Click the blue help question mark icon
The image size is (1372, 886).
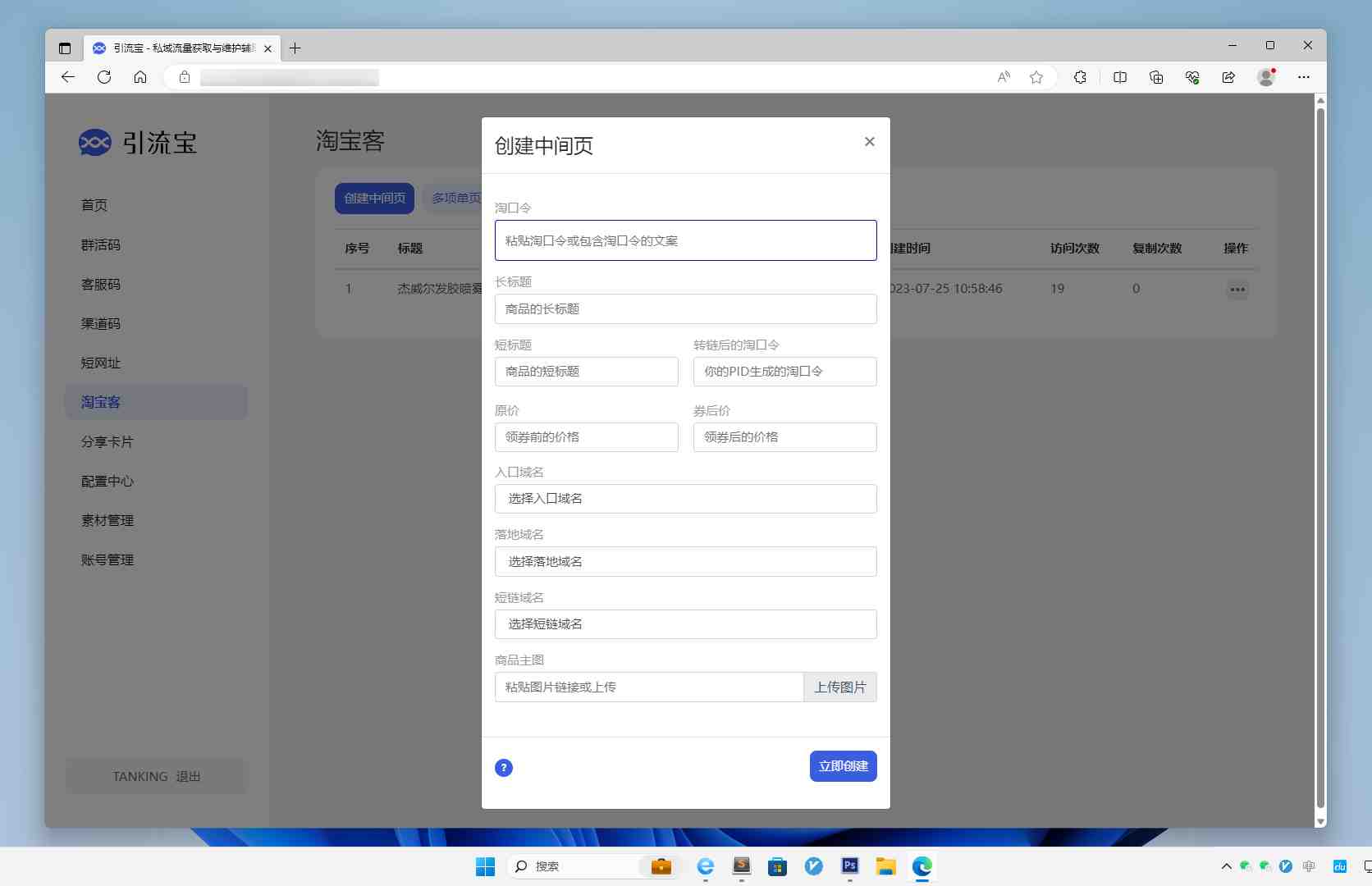[504, 768]
